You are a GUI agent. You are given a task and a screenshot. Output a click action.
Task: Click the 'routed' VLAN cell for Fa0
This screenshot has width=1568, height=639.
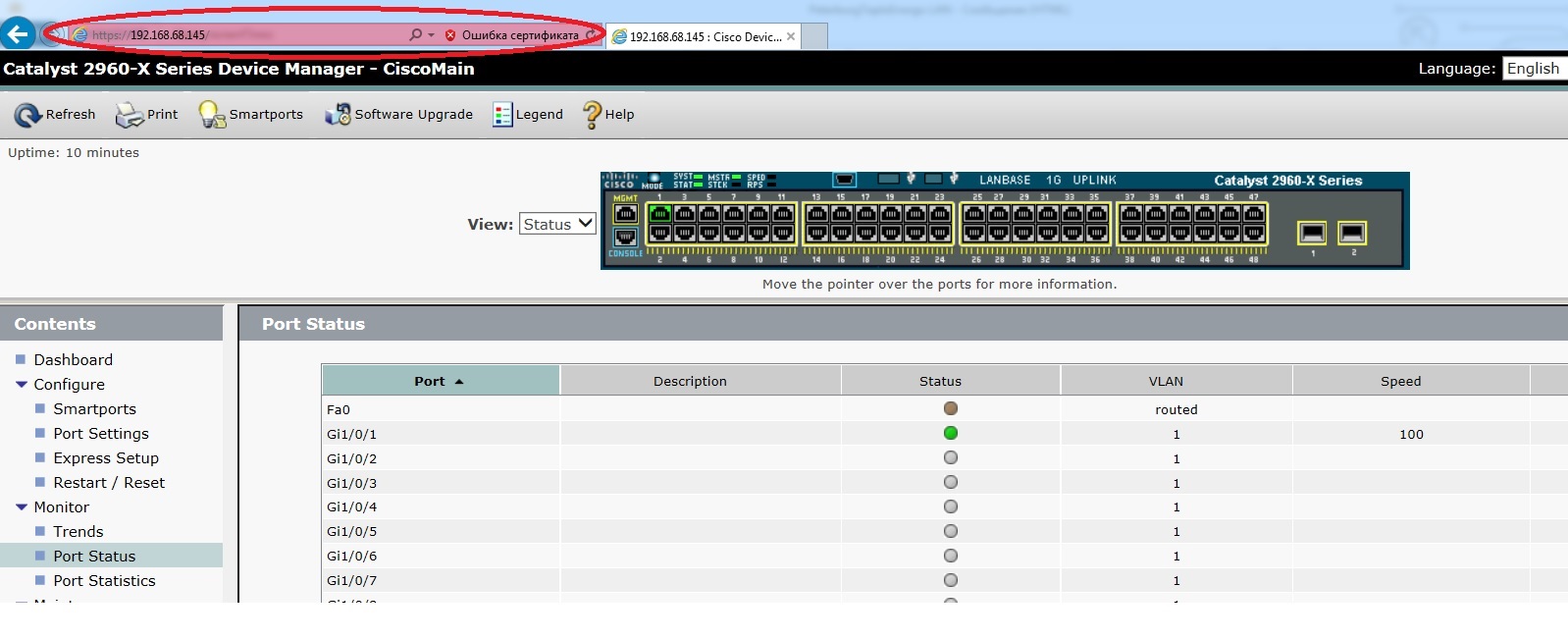tap(1176, 409)
